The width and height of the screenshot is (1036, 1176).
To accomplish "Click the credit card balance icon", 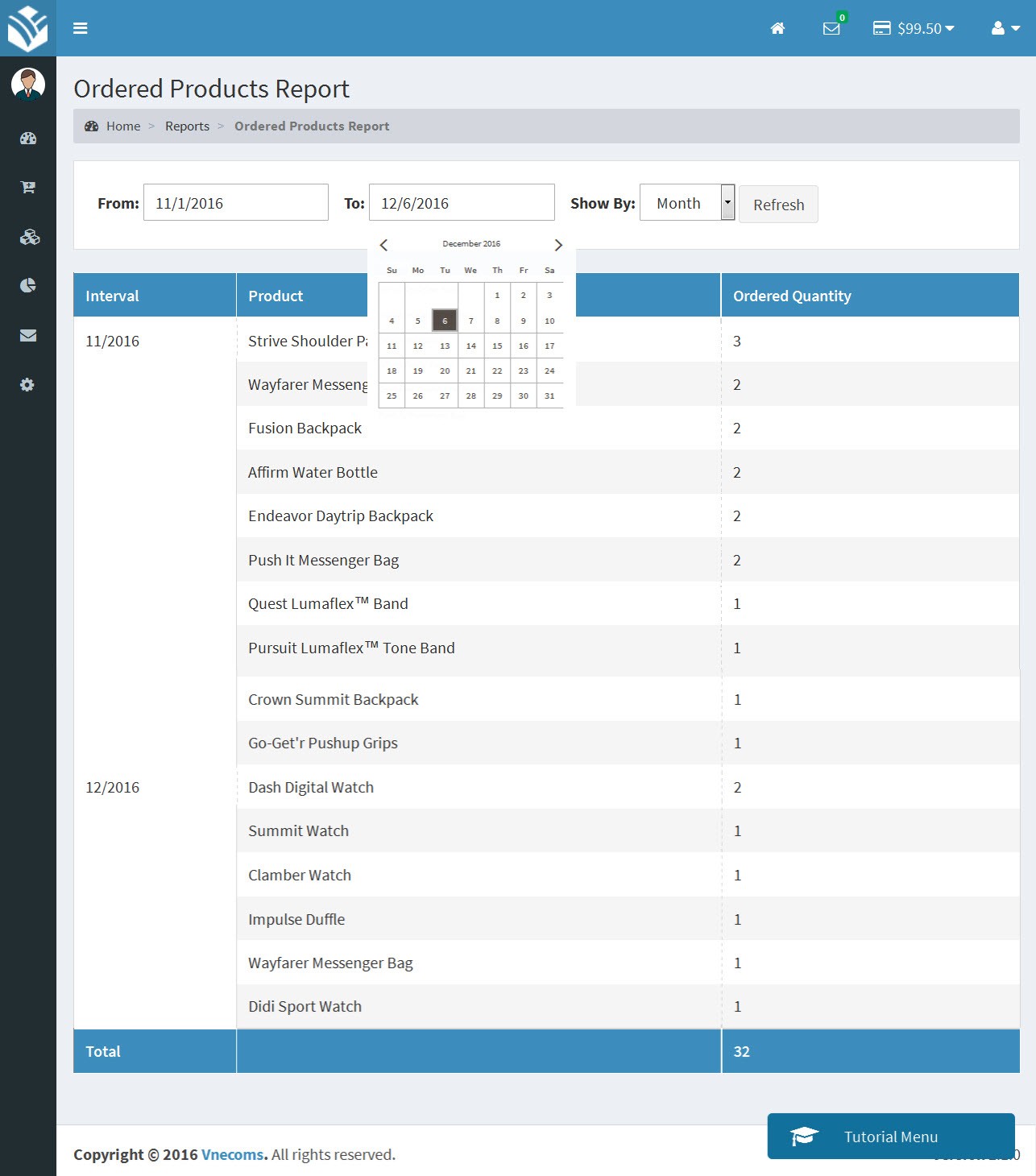I will [881, 28].
